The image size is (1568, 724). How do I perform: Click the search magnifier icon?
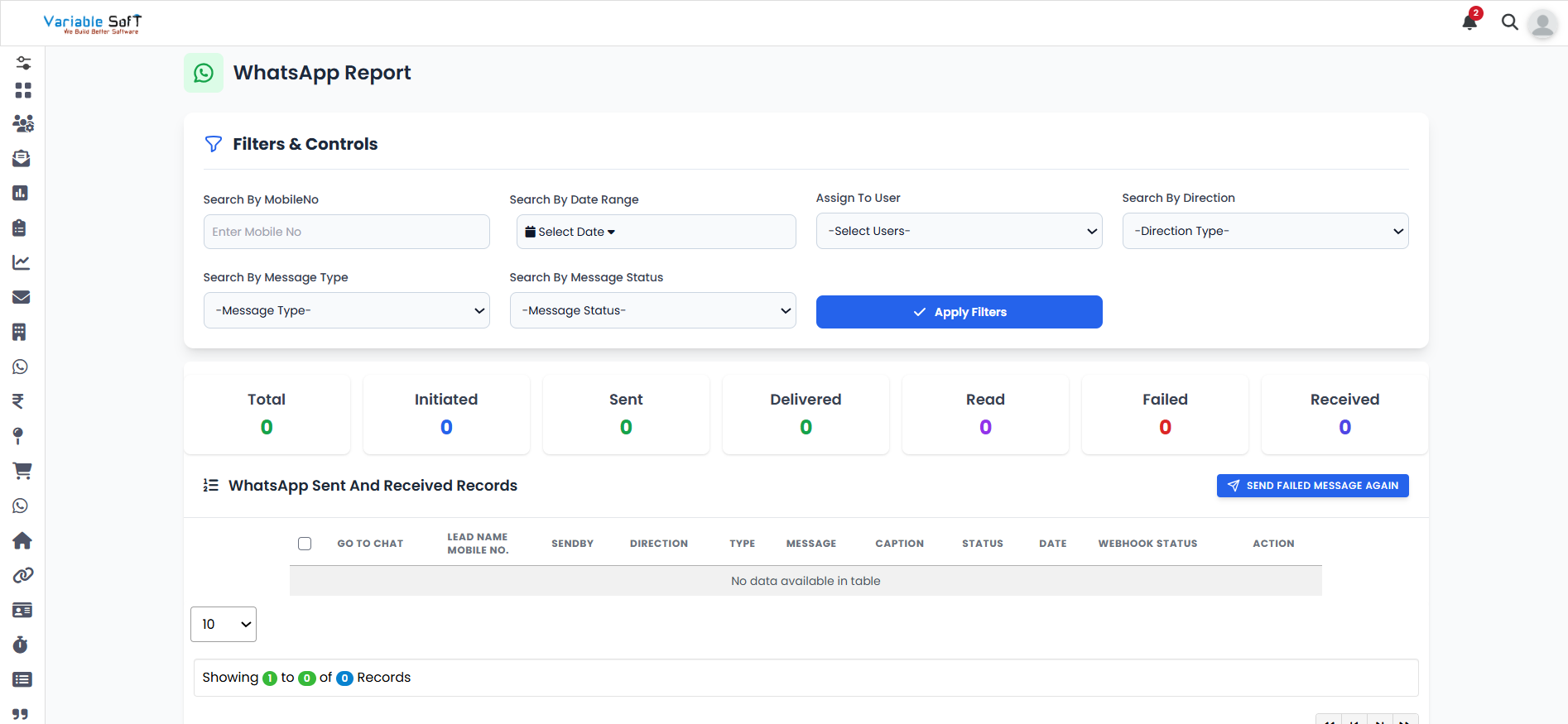[1509, 22]
